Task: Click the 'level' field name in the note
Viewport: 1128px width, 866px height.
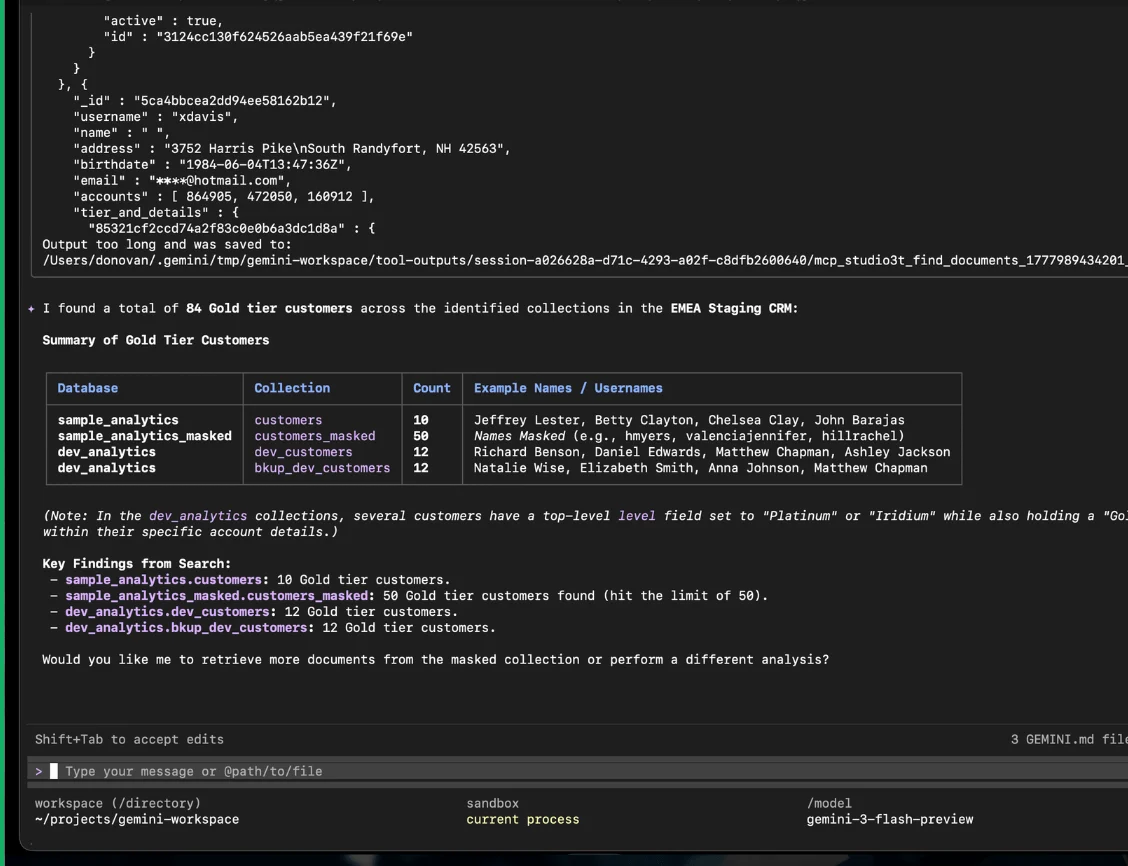Action: tap(637, 516)
